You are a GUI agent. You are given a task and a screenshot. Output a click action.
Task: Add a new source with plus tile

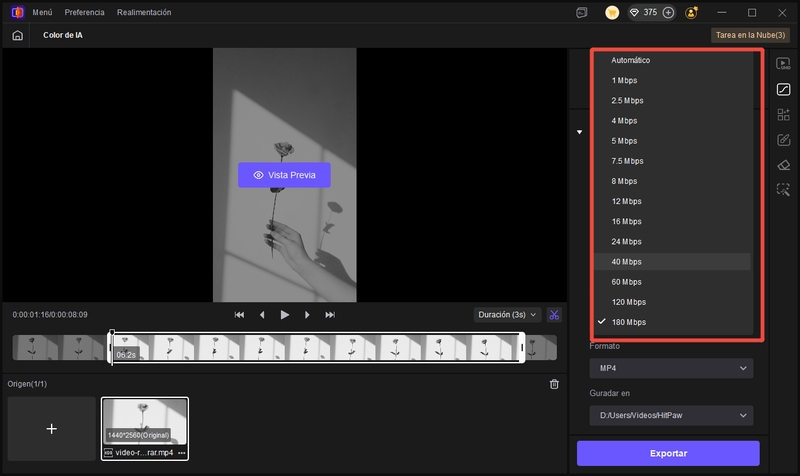coord(52,428)
